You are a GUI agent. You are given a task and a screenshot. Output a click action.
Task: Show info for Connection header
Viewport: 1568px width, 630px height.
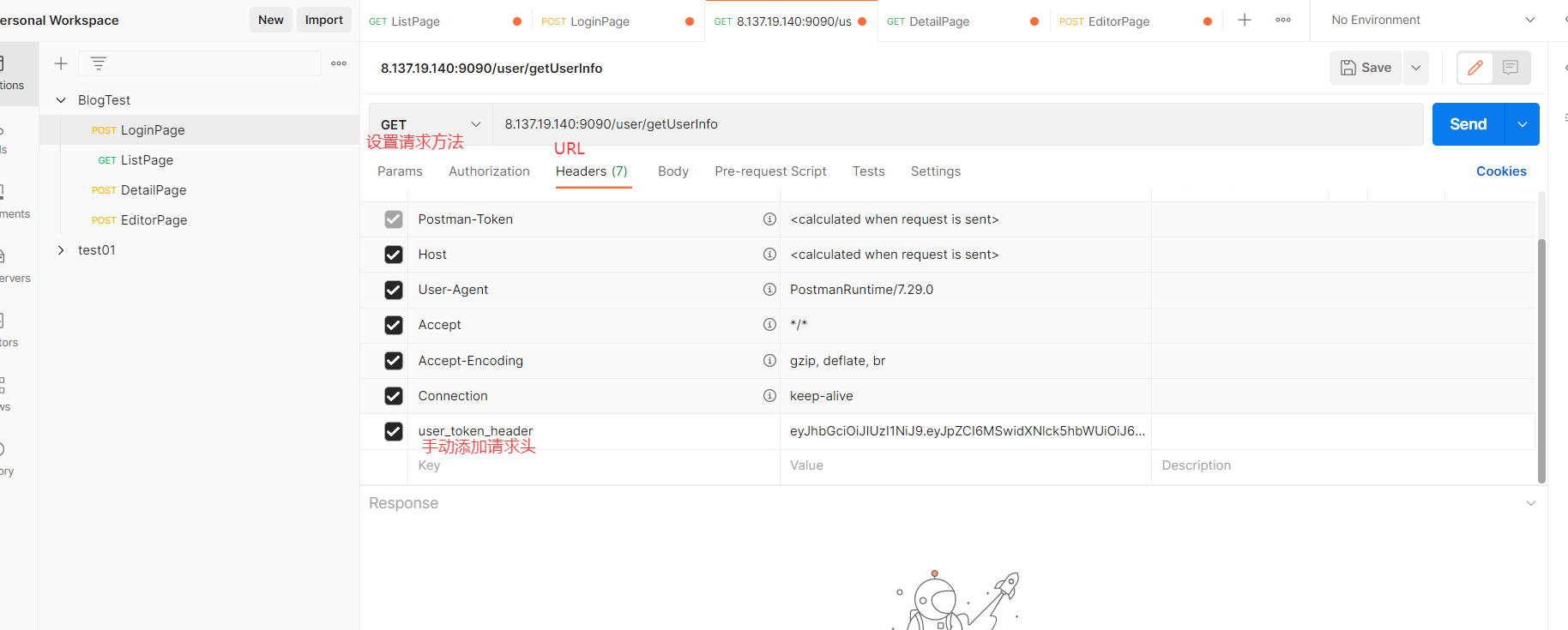tap(769, 396)
